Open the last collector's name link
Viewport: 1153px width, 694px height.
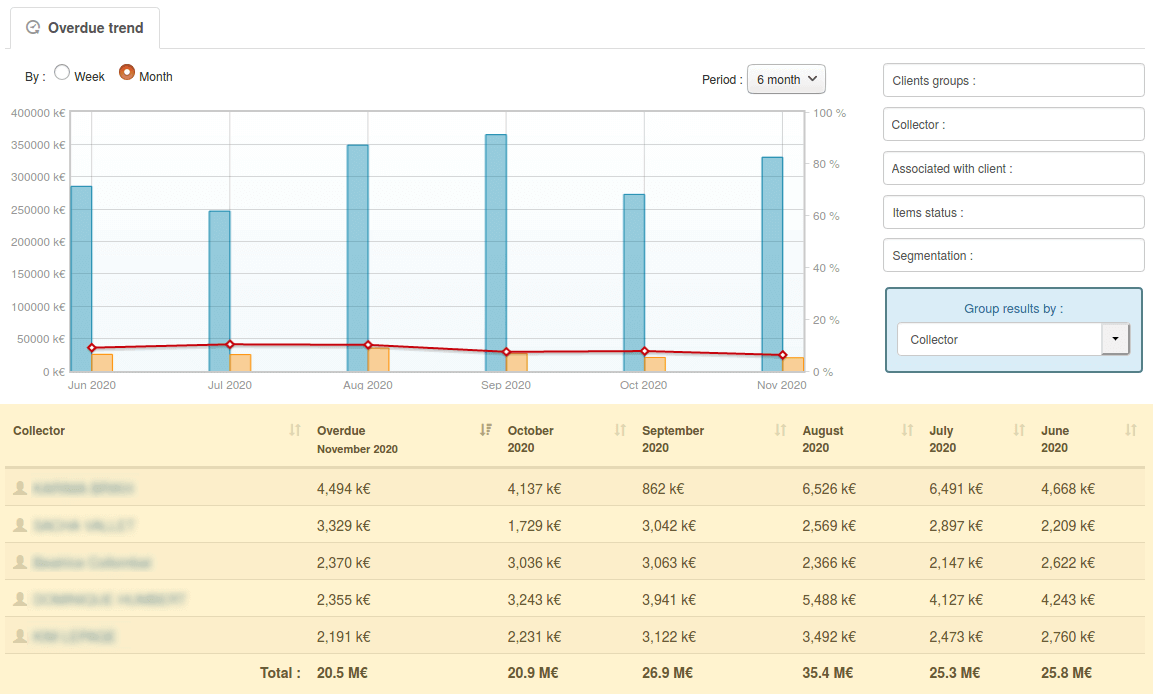pyautogui.click(x=74, y=637)
